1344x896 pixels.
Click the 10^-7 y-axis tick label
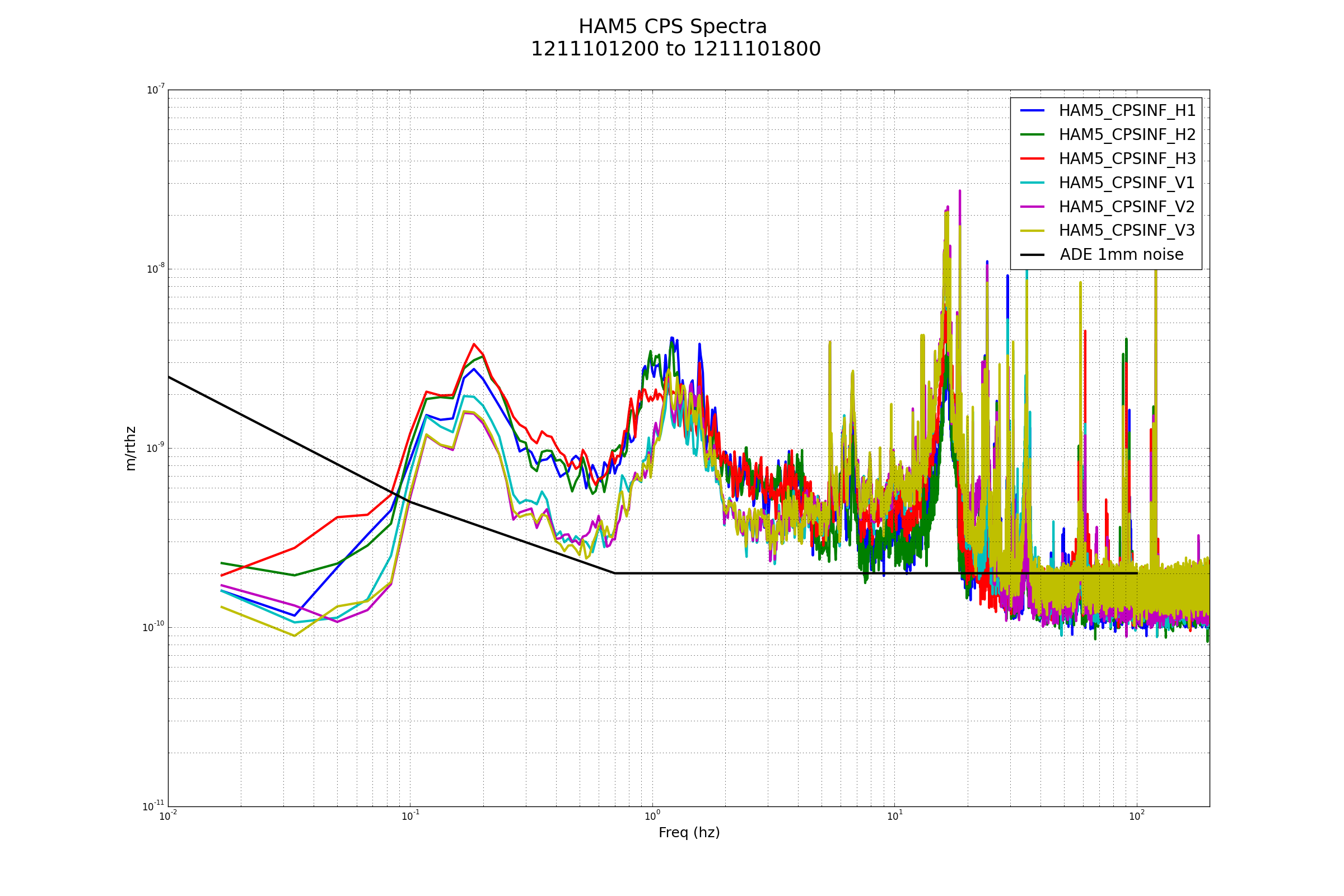pyautogui.click(x=156, y=90)
